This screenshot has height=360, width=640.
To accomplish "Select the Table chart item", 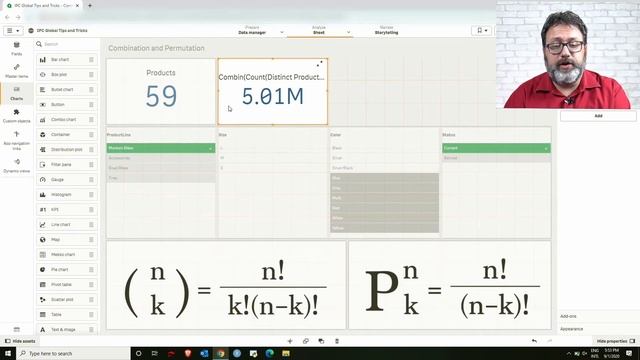I will (x=67, y=314).
